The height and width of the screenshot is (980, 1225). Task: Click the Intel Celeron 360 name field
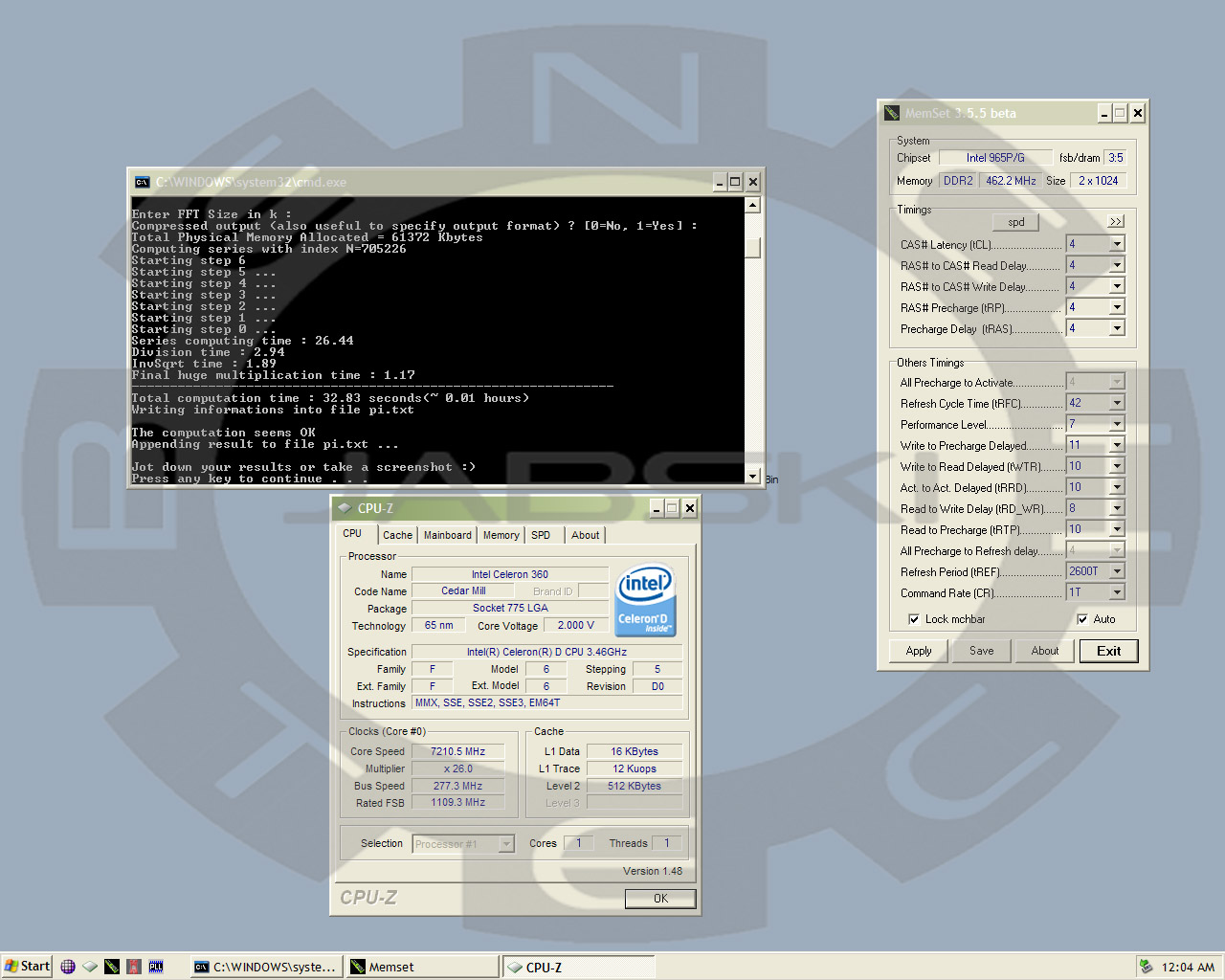(x=510, y=574)
